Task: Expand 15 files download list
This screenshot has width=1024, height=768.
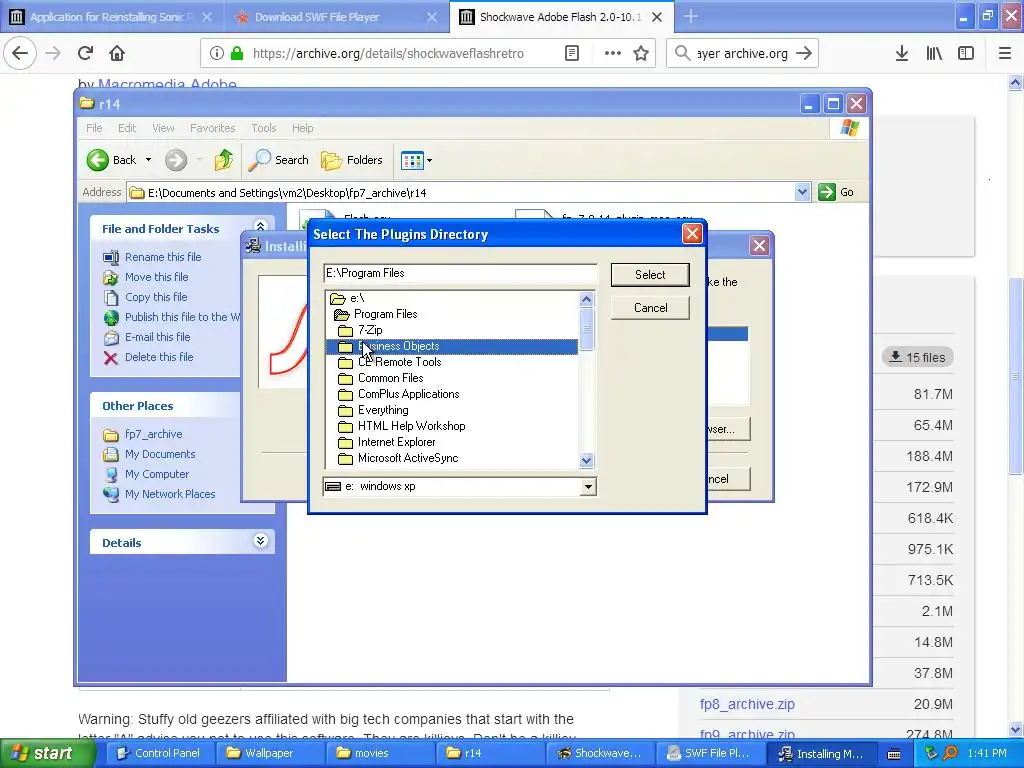Action: [918, 357]
